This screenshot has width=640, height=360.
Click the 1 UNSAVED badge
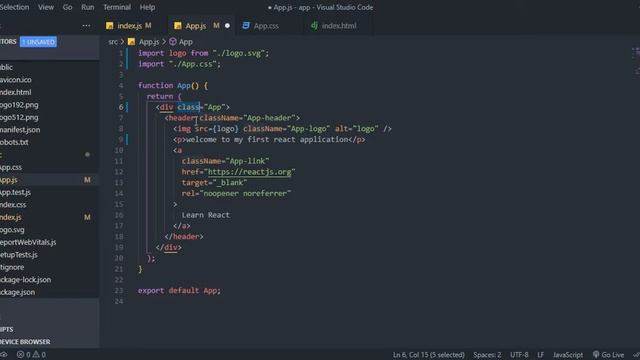[38, 42]
